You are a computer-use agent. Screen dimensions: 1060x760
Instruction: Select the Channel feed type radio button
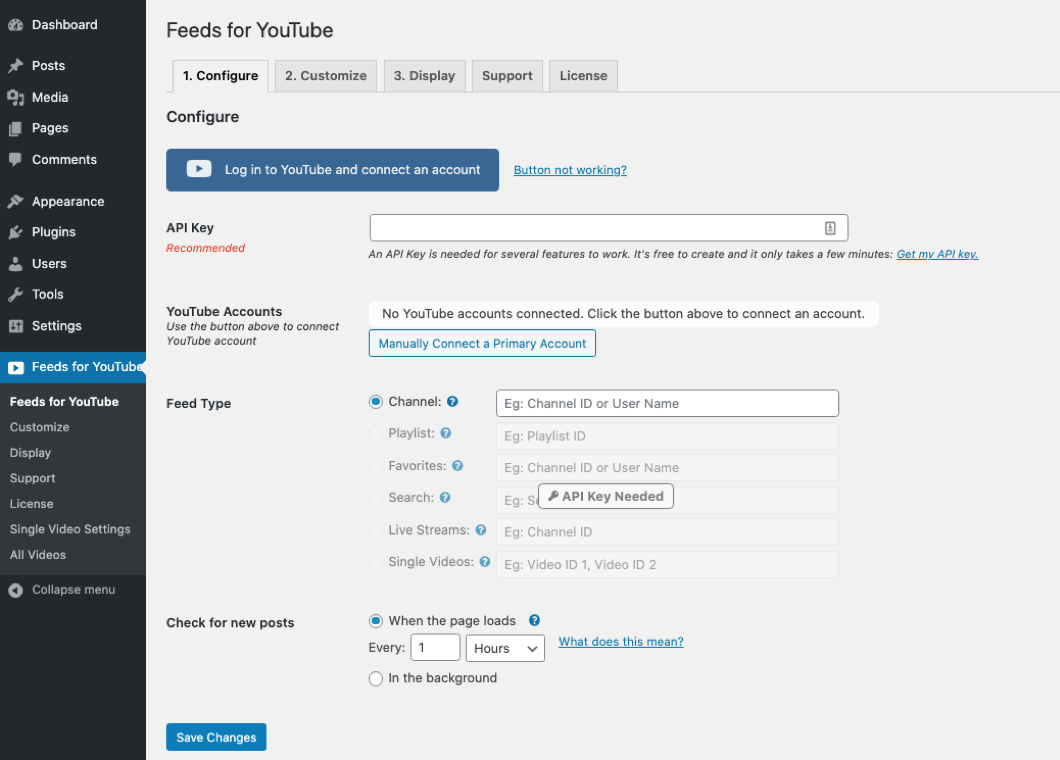tap(376, 402)
